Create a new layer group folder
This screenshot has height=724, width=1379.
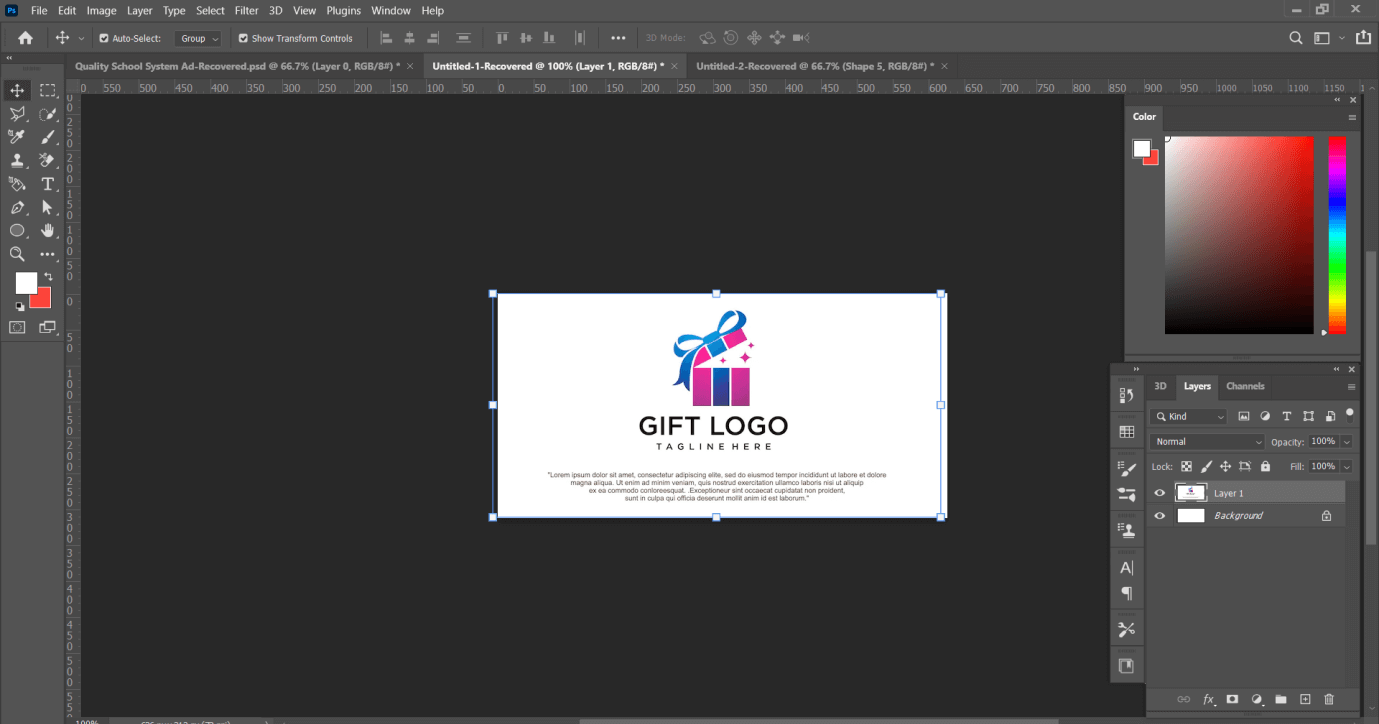[x=1281, y=699]
